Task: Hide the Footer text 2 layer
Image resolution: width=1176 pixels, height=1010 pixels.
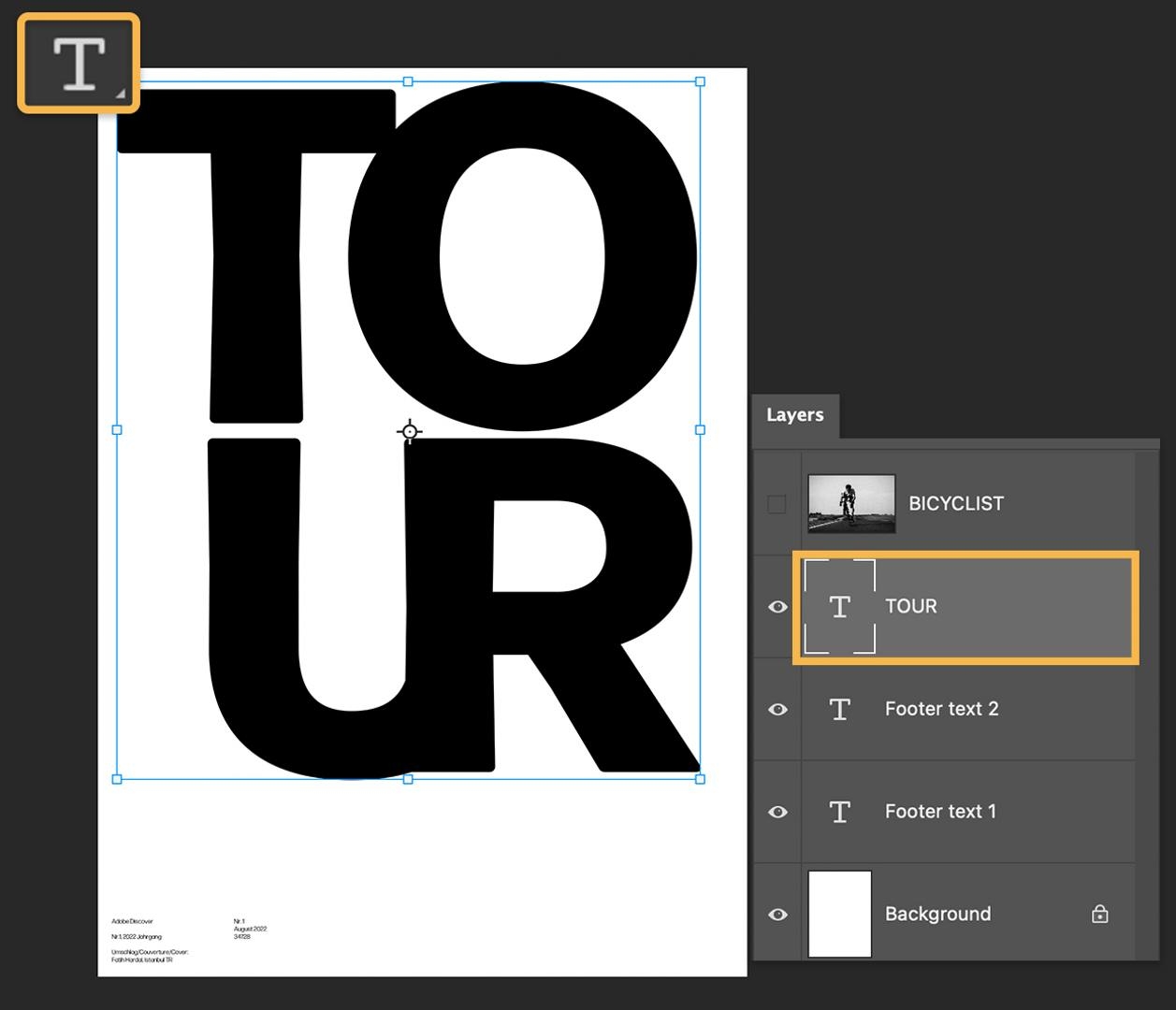Action: (x=777, y=710)
